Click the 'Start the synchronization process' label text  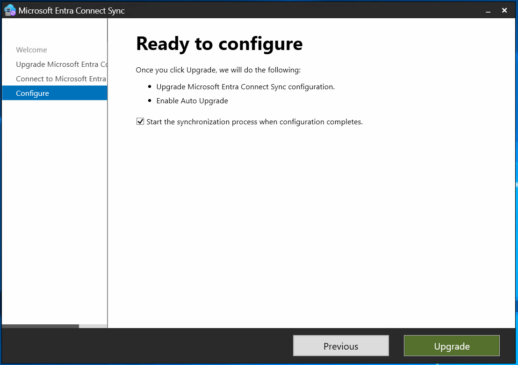click(x=254, y=122)
